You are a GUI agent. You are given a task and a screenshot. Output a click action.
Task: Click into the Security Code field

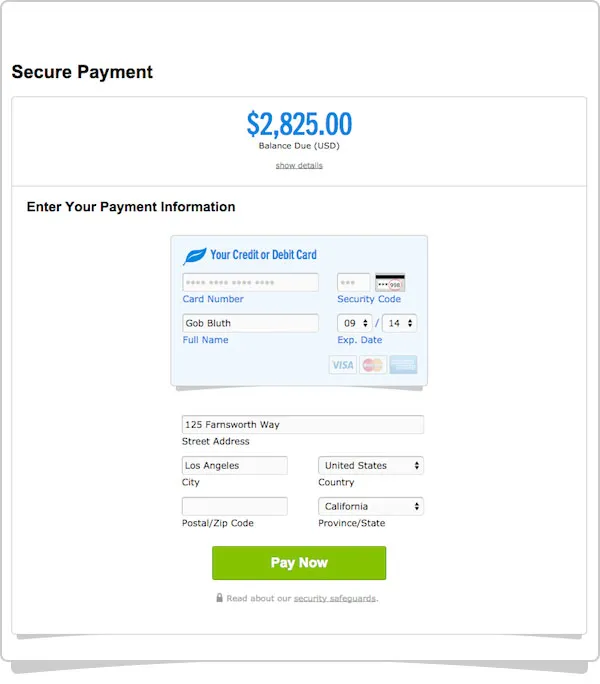tap(353, 283)
